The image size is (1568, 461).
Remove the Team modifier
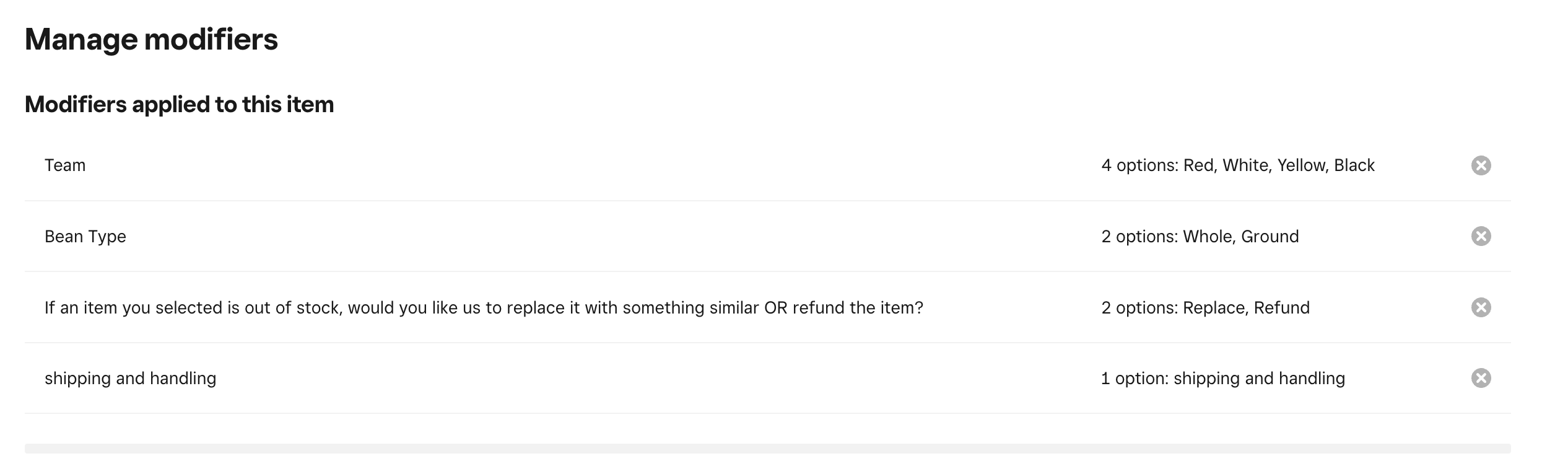point(1481,165)
